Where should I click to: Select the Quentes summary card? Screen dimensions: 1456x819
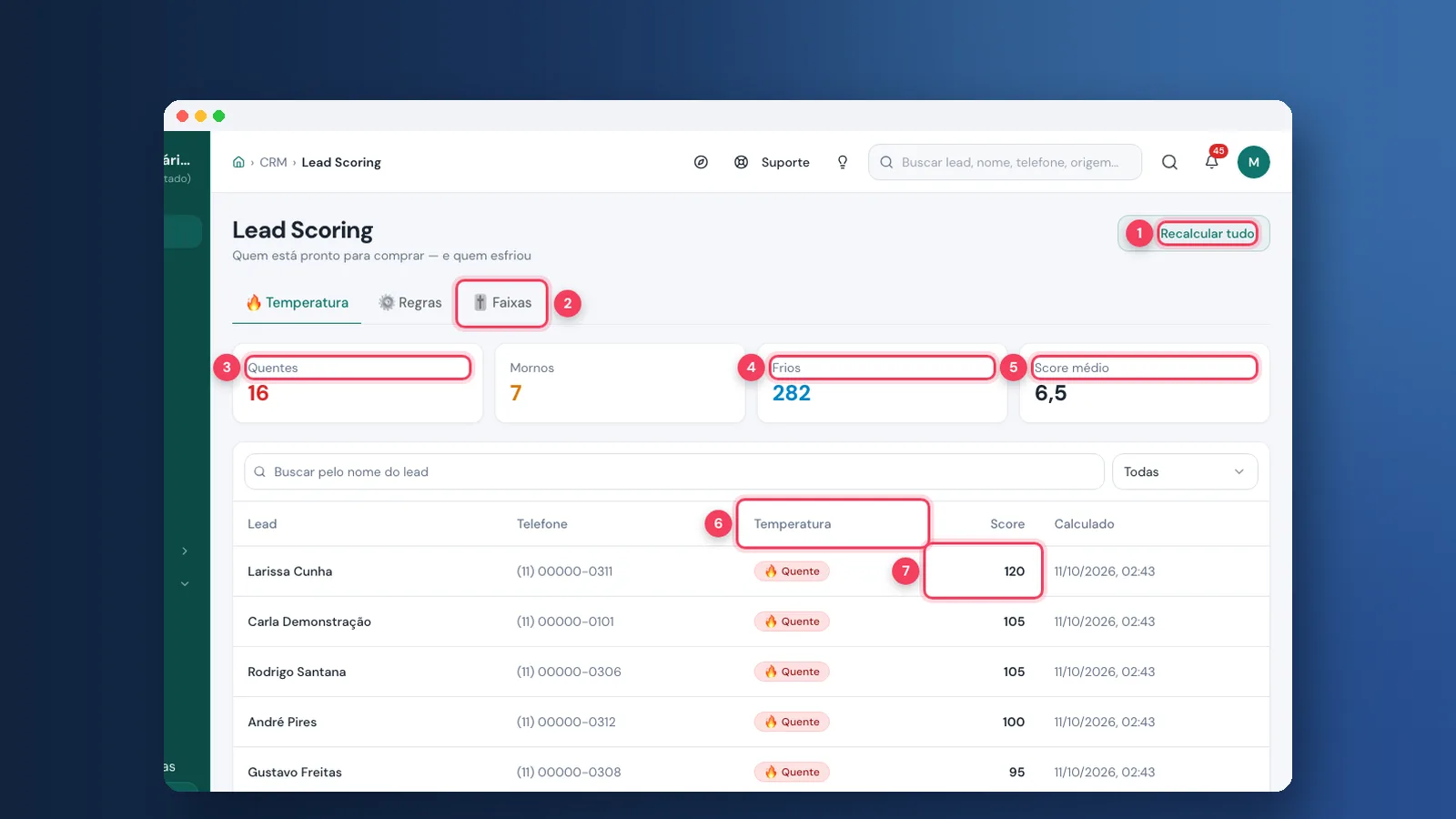coord(358,383)
